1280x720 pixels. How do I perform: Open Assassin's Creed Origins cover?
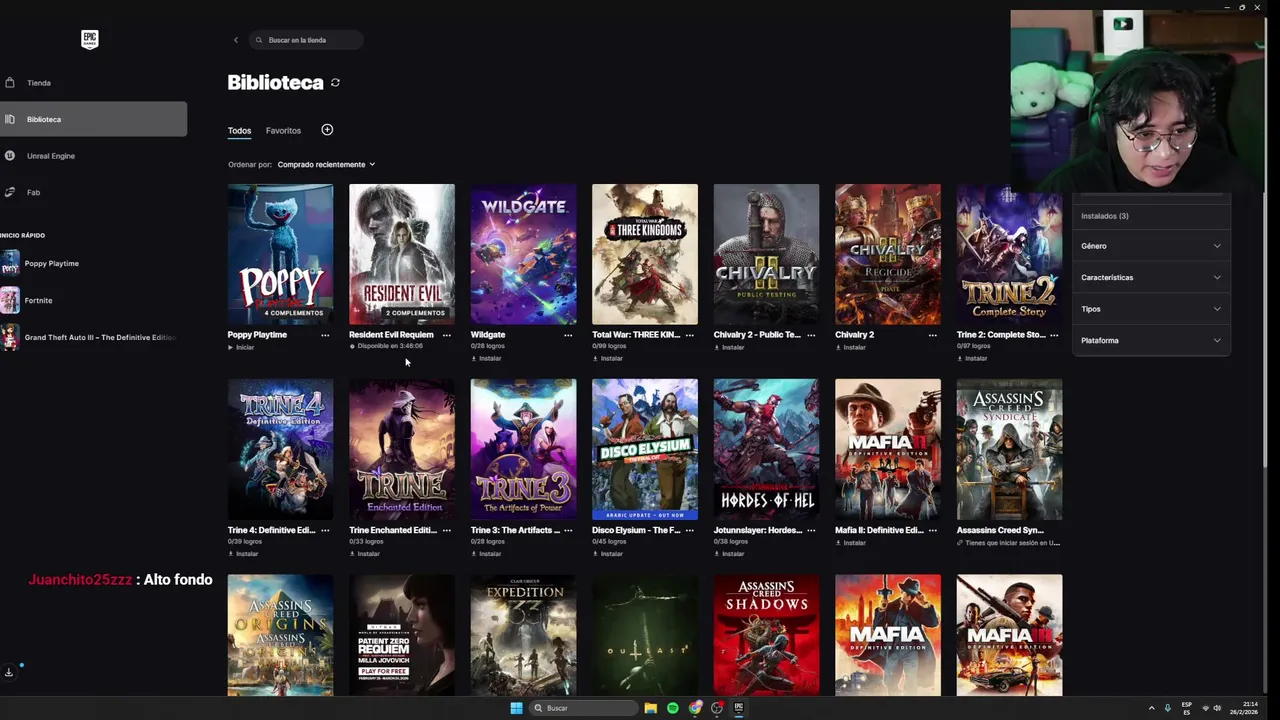[280, 635]
